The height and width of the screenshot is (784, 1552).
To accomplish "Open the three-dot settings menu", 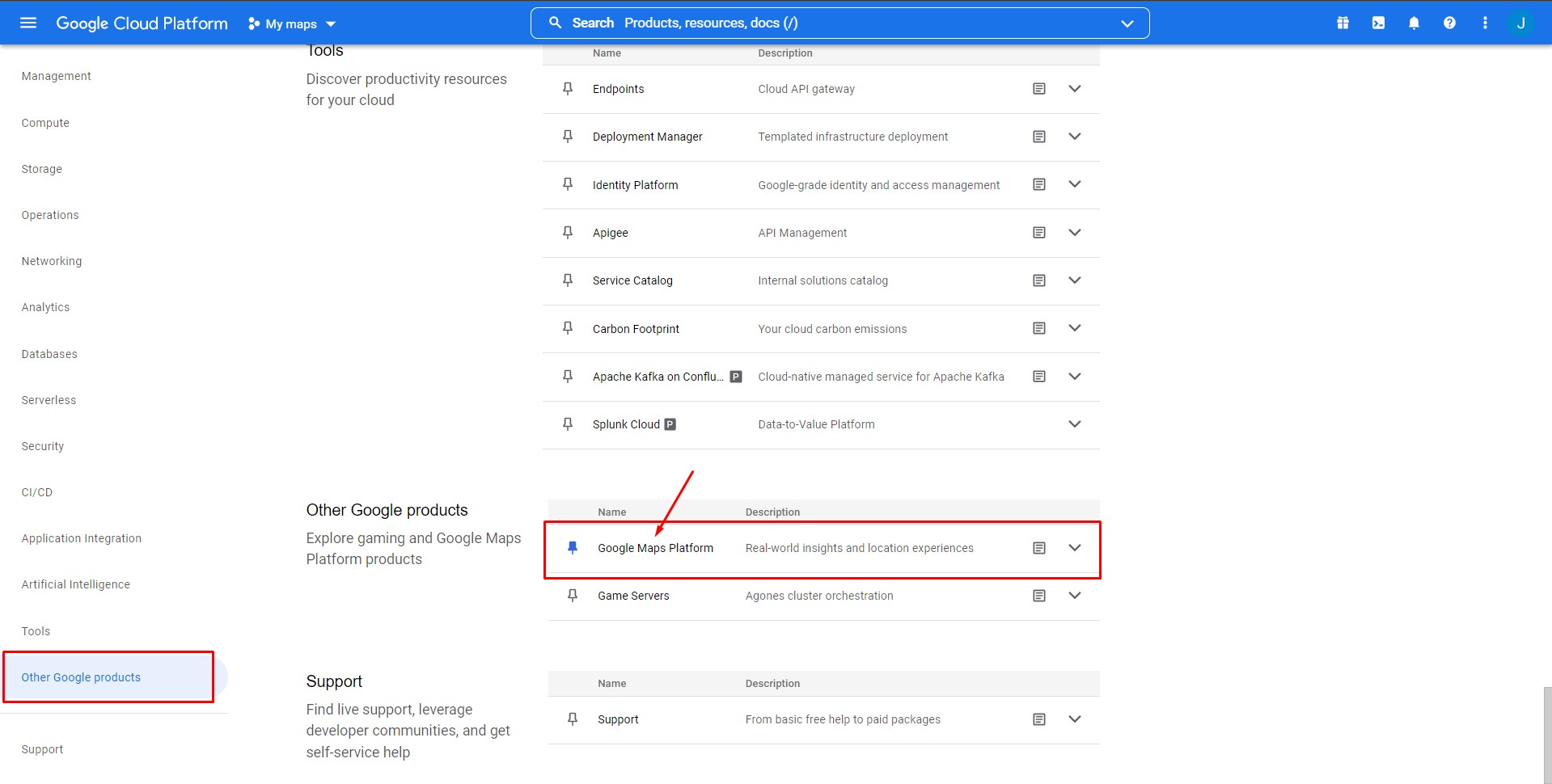I will tap(1485, 23).
